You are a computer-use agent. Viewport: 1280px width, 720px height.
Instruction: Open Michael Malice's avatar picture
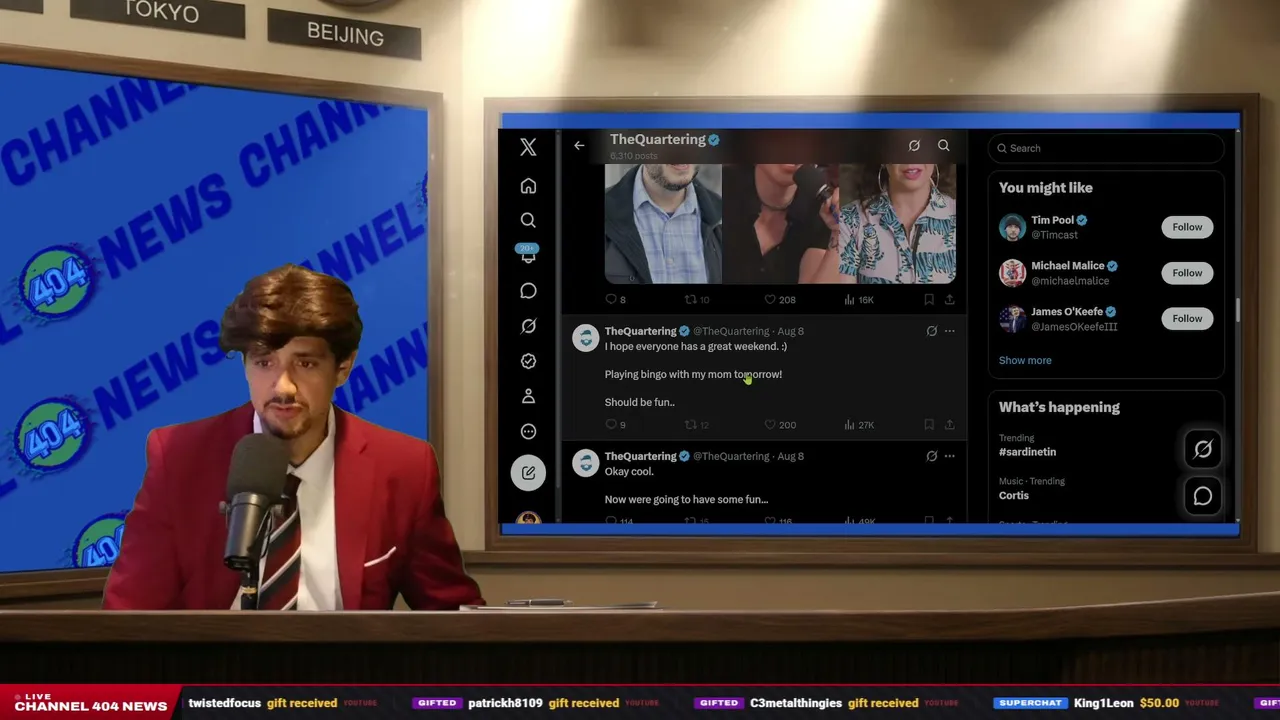coord(1012,273)
